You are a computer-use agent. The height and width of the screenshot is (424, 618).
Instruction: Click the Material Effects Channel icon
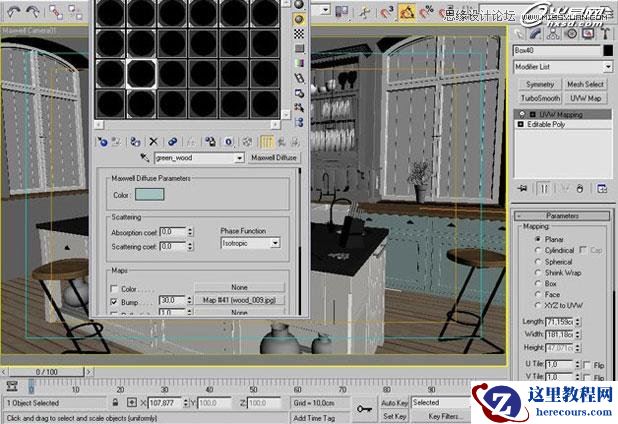[x=229, y=141]
